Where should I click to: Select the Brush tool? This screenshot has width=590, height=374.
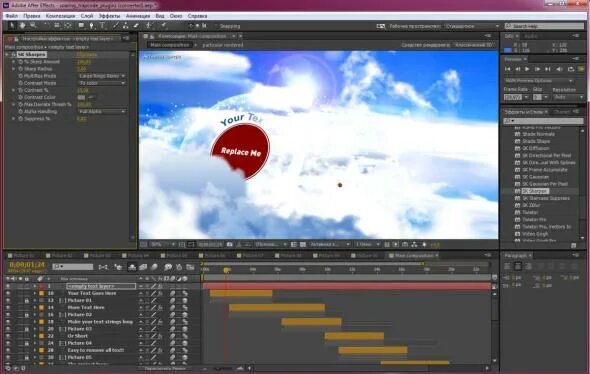point(116,25)
